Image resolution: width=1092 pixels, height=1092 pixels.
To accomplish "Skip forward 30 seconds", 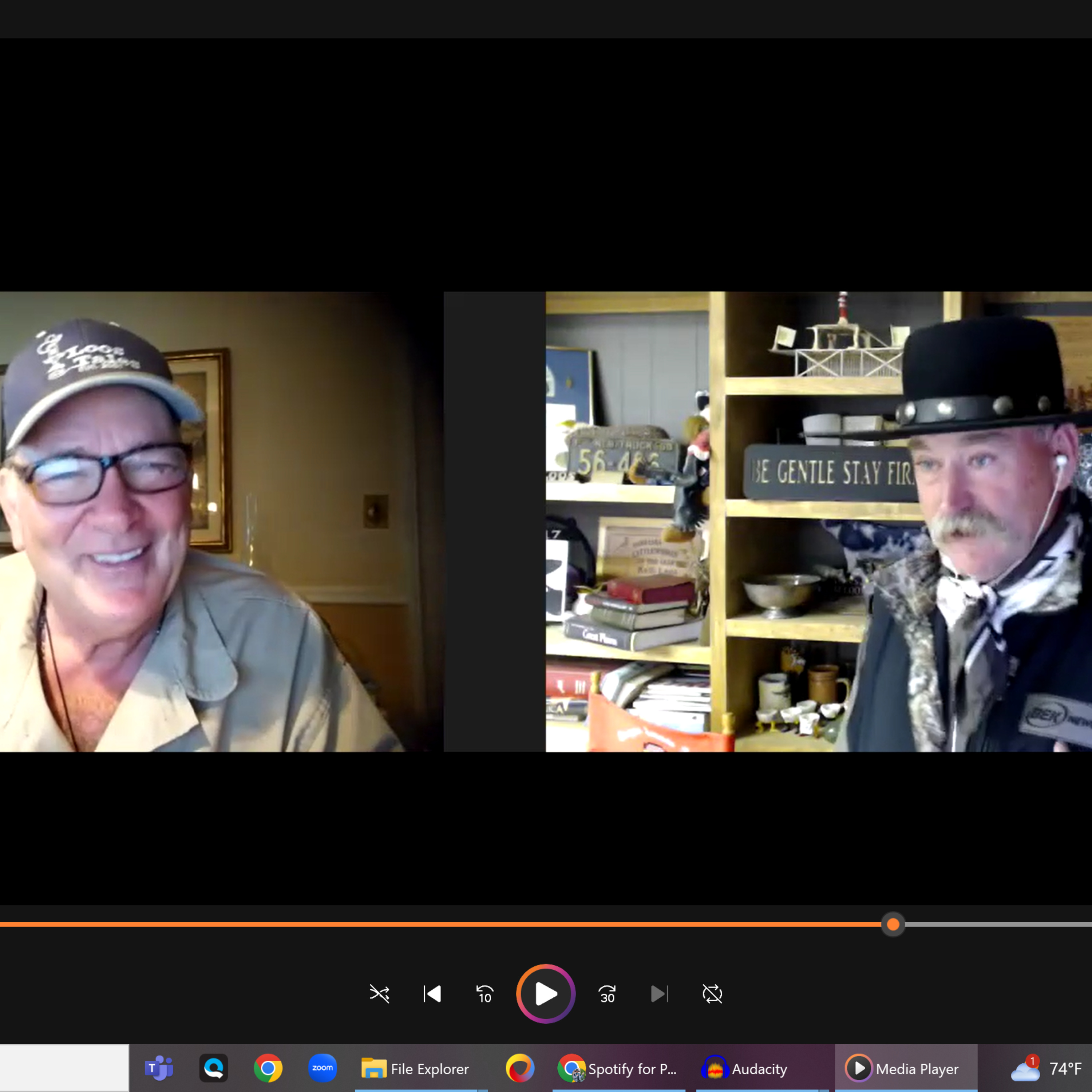I will (x=607, y=994).
